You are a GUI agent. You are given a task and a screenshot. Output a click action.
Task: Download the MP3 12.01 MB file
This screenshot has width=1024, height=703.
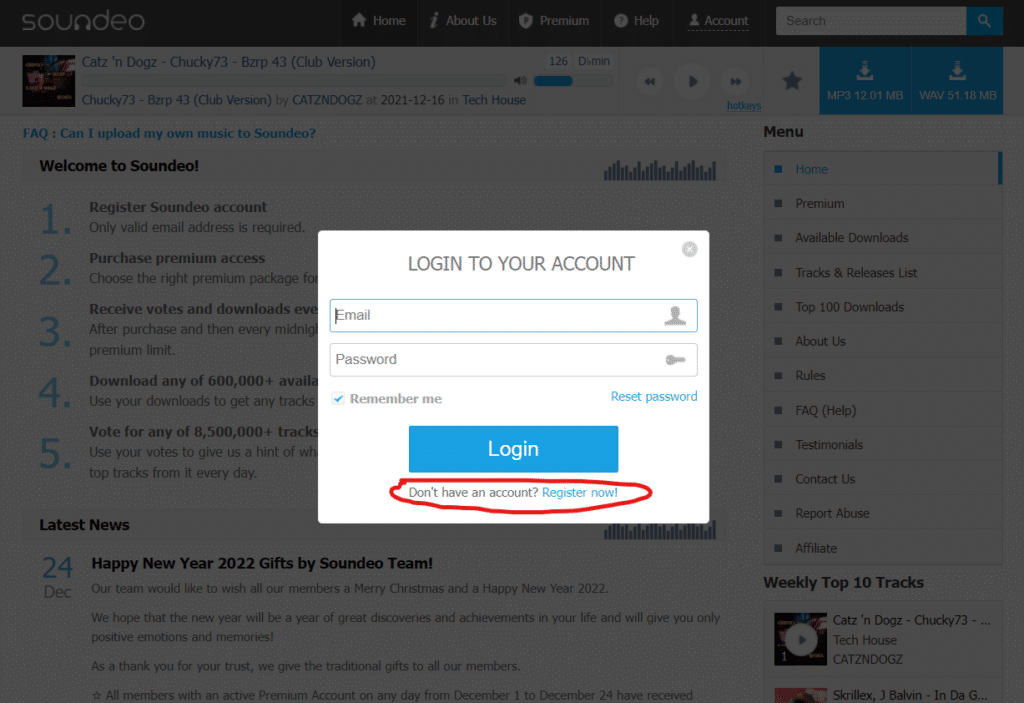tap(865, 81)
